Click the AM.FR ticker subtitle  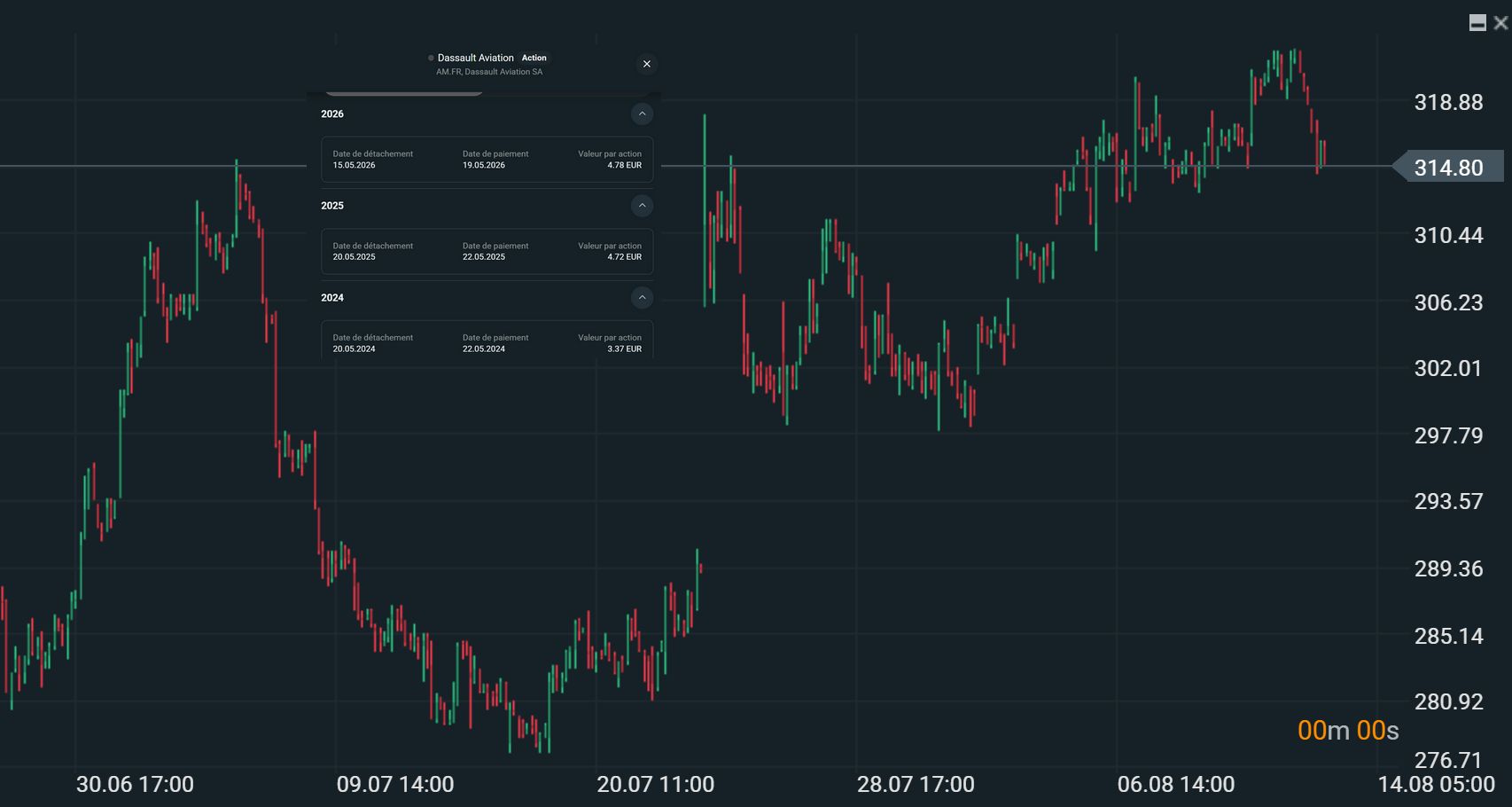click(489, 72)
